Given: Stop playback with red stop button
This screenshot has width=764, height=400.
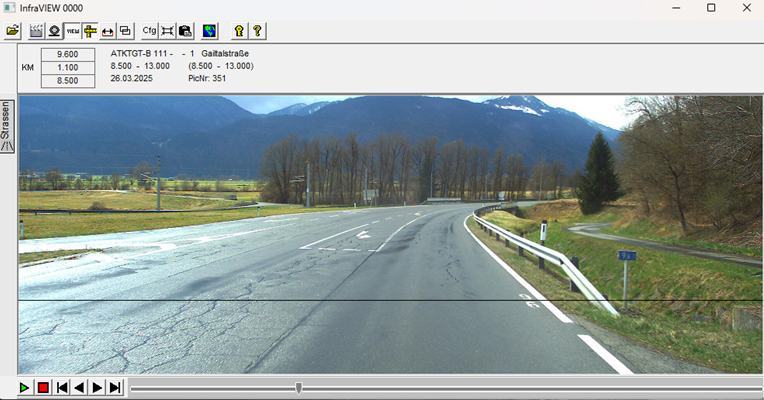Looking at the screenshot, I should point(43,388).
